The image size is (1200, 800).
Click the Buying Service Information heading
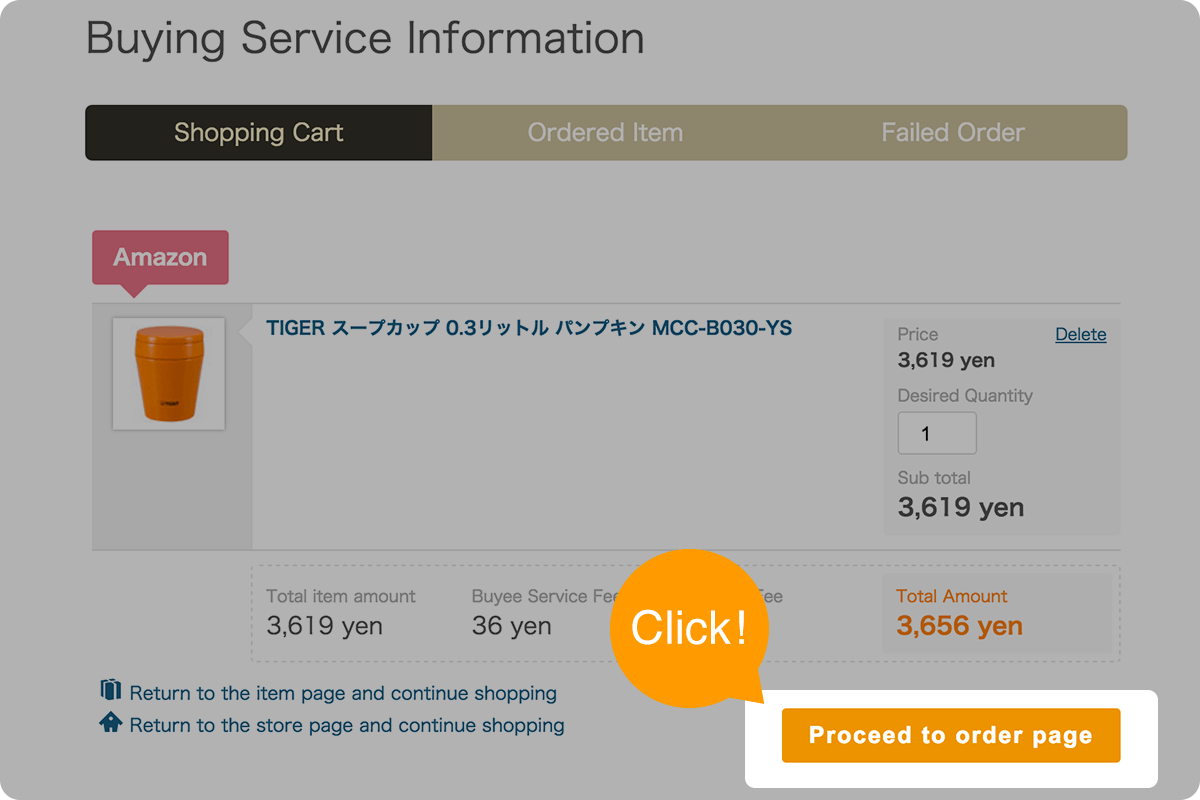click(x=364, y=38)
